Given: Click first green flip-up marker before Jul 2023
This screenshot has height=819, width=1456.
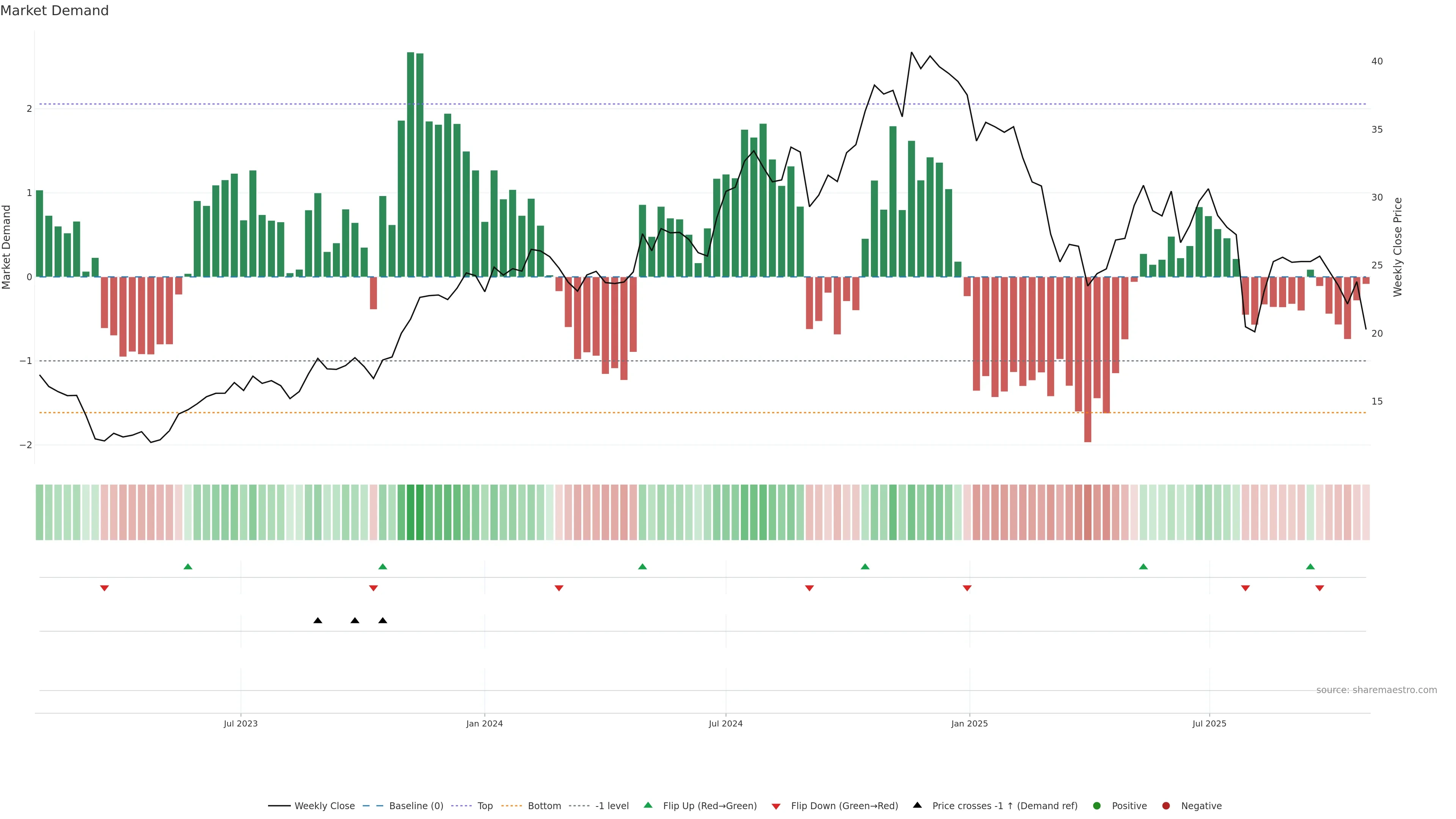Looking at the screenshot, I should (x=188, y=566).
